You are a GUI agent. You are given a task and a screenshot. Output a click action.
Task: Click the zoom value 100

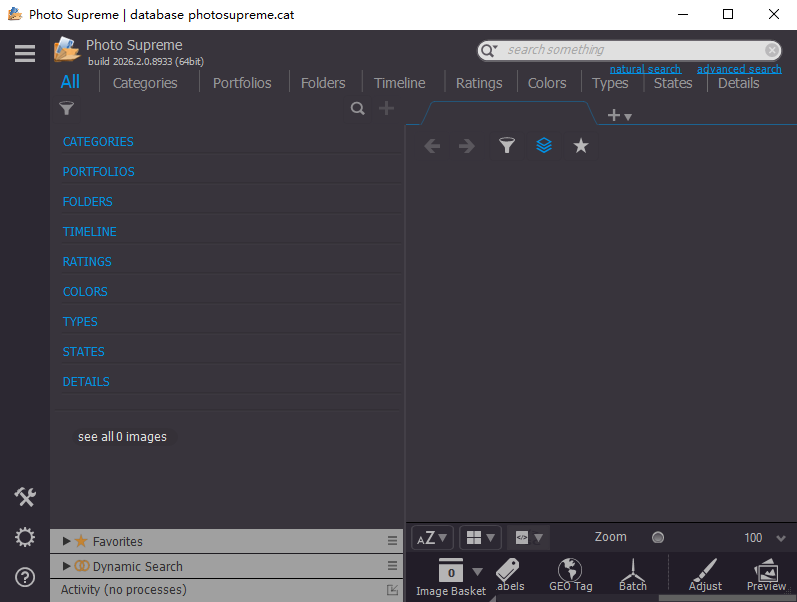[x=753, y=538]
